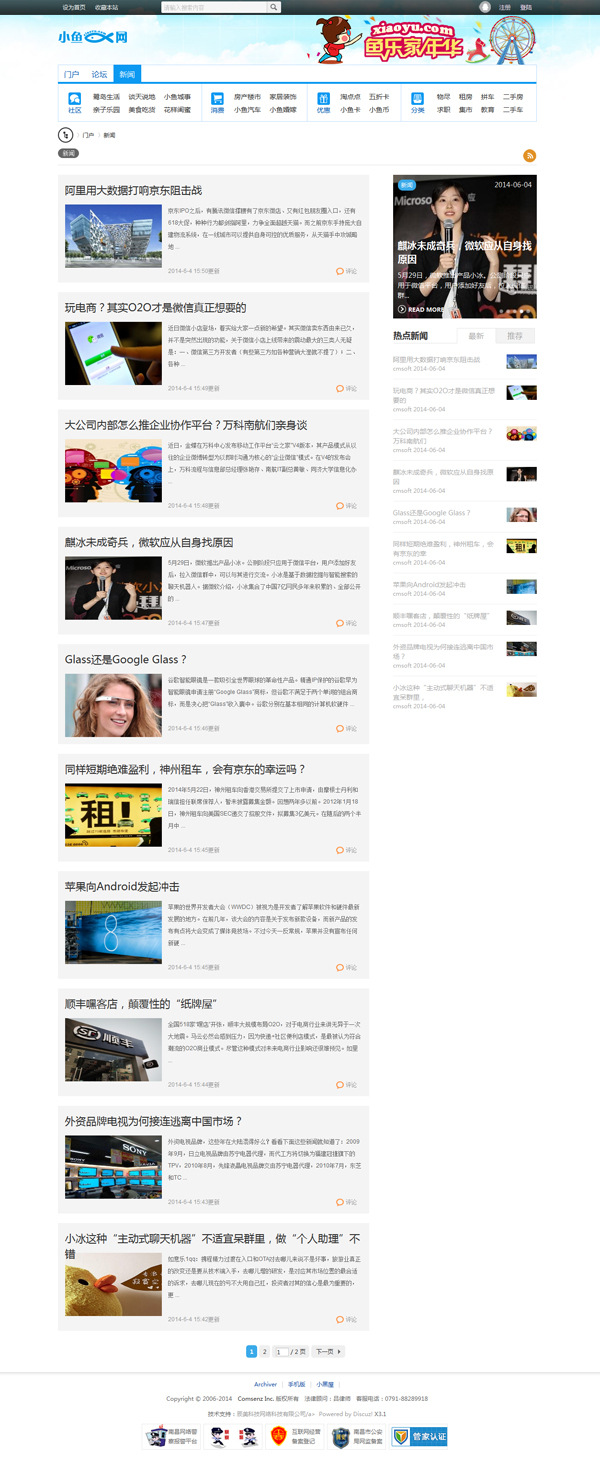The height and width of the screenshot is (1464, 600).
Task: Open the 美食吃货 nav link
Action: click(142, 110)
